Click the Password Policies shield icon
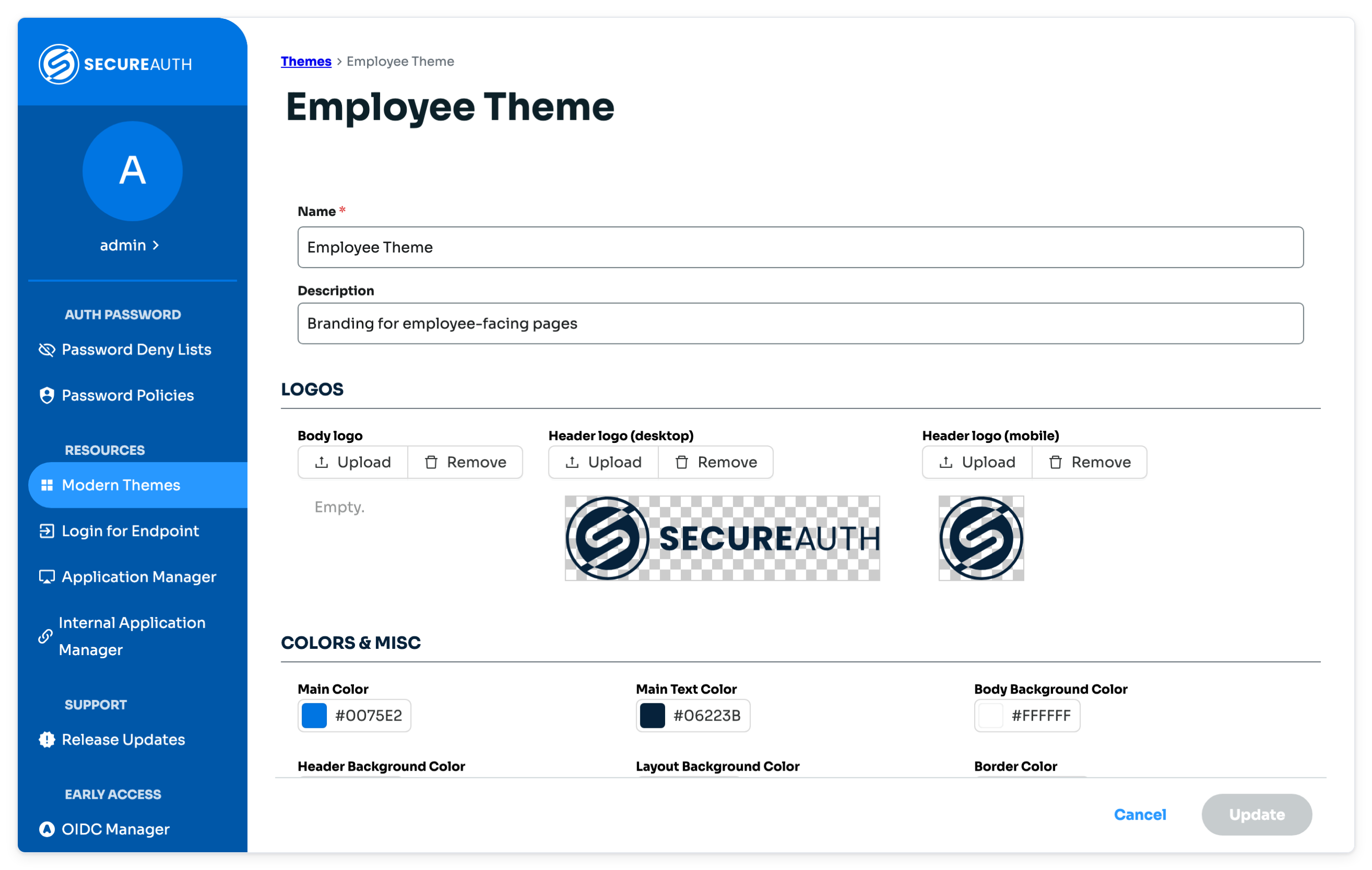 pos(47,395)
